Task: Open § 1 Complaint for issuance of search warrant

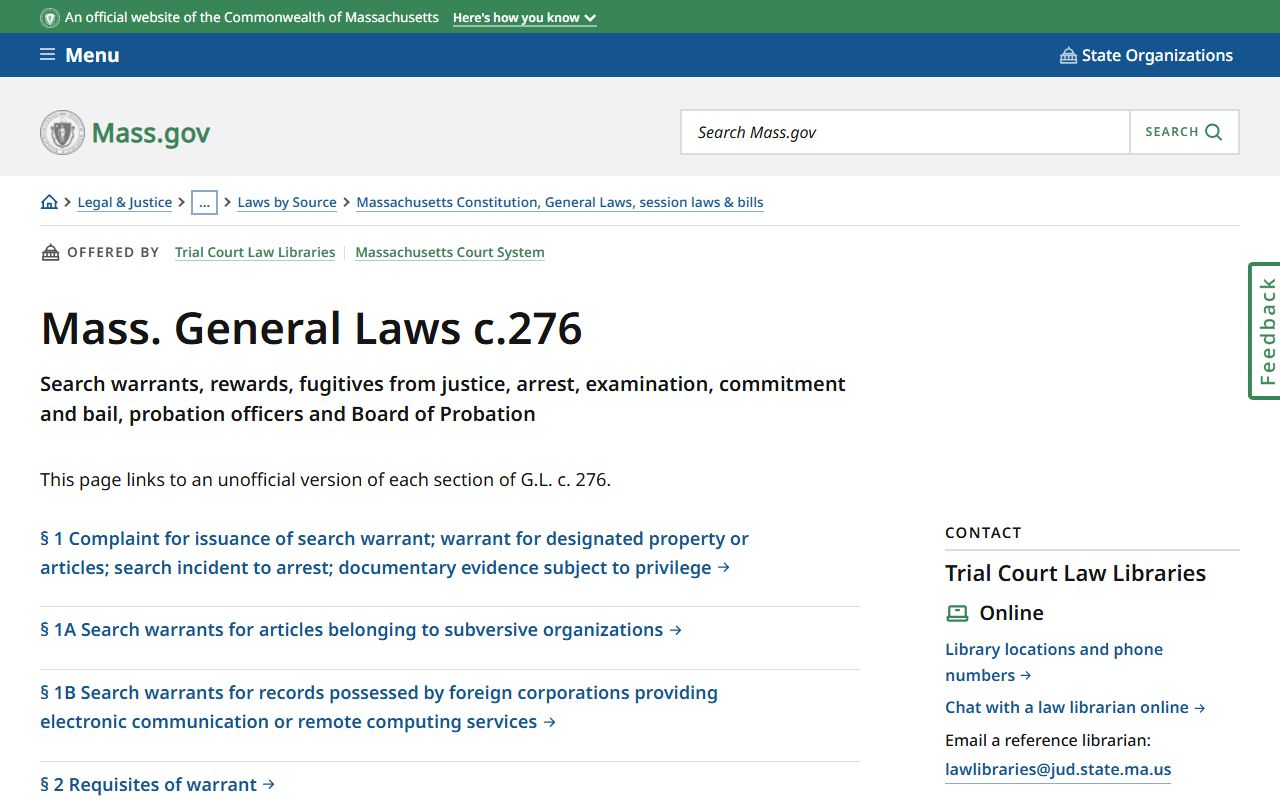Action: (x=394, y=553)
